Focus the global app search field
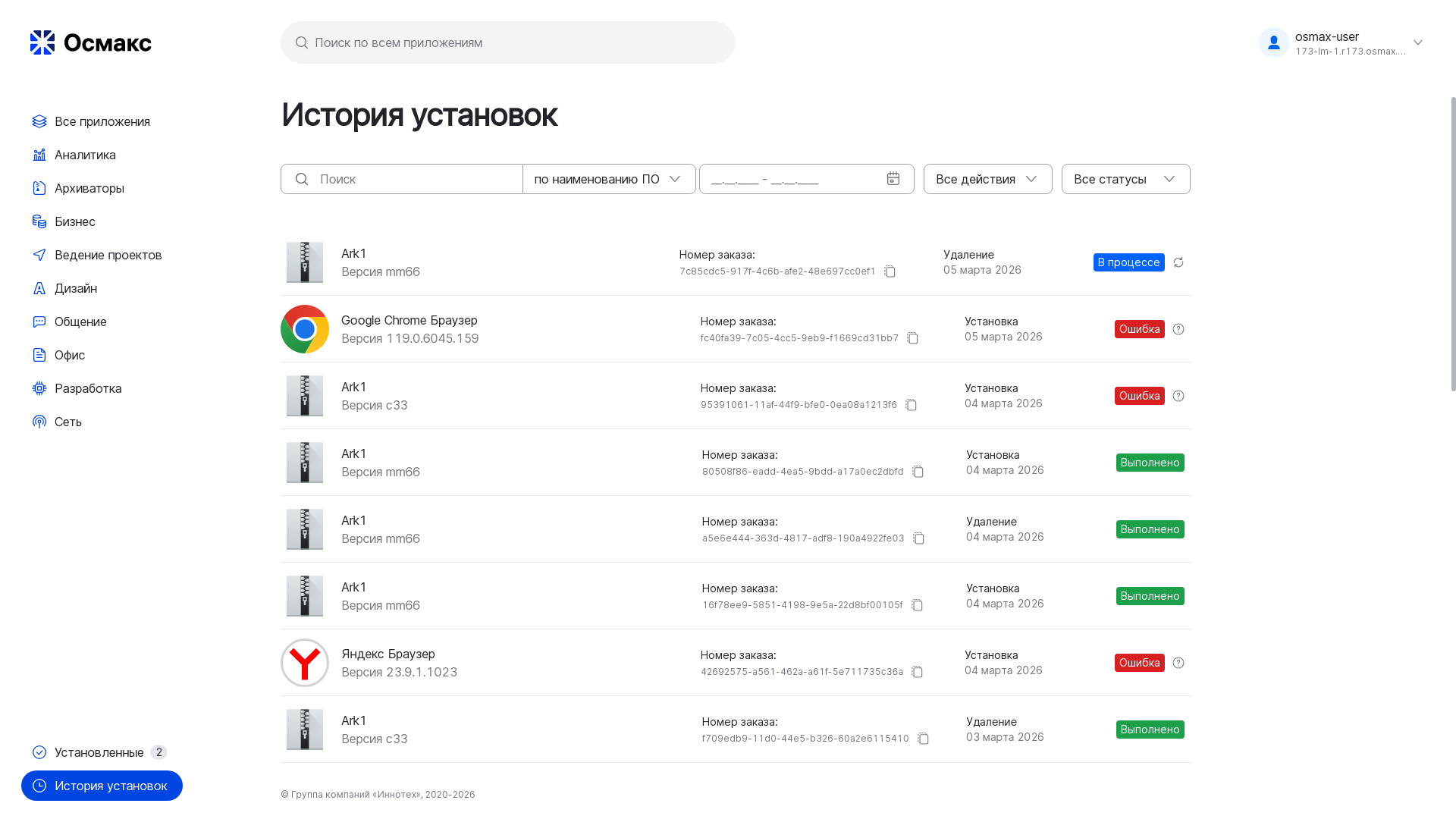The image size is (1456, 819). point(508,42)
